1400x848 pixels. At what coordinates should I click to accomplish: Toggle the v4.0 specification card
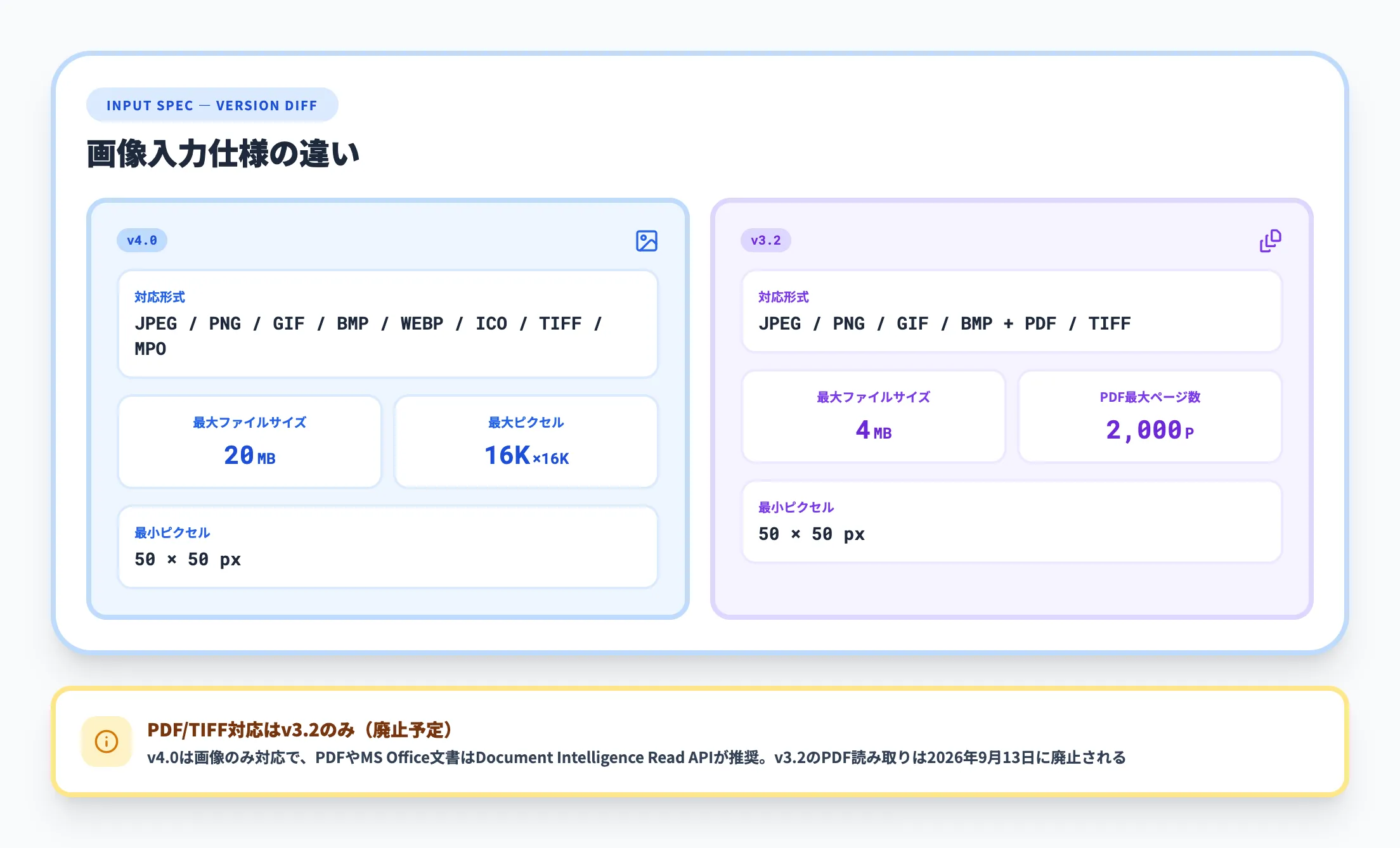coord(388,406)
